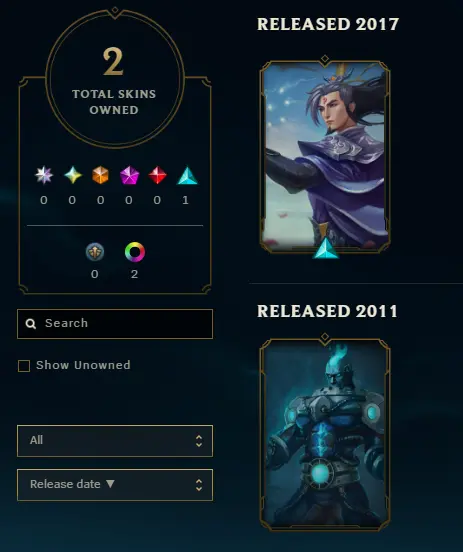Image resolution: width=463 pixels, height=552 pixels.
Task: Select the purple-robed skin card from 2017
Action: click(x=325, y=157)
